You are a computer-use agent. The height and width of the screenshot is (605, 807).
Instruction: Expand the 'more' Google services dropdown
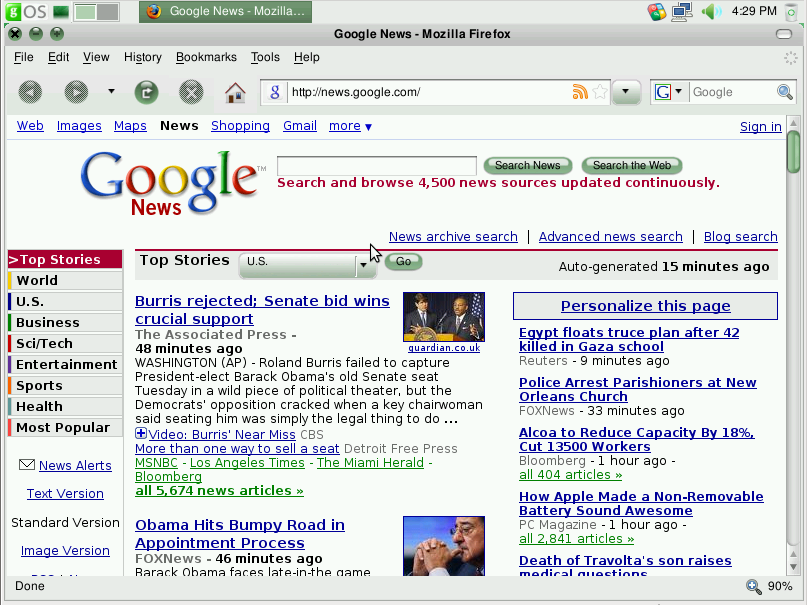[x=350, y=126]
